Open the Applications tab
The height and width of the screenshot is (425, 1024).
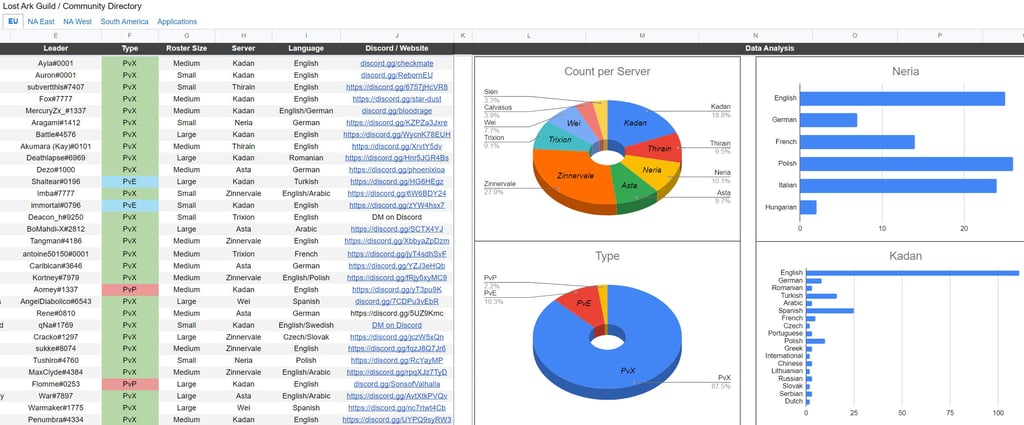[177, 22]
